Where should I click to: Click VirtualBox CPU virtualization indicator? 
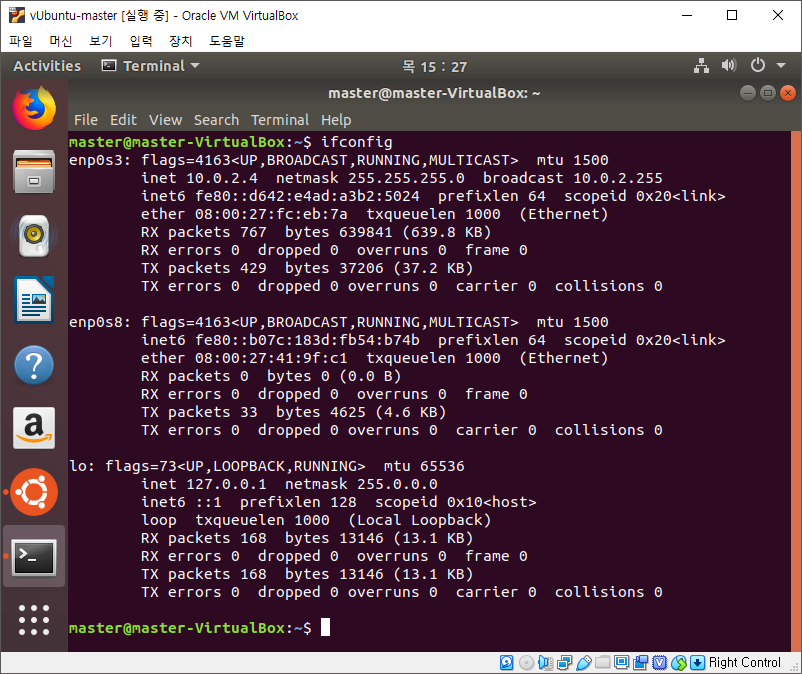tap(660, 663)
